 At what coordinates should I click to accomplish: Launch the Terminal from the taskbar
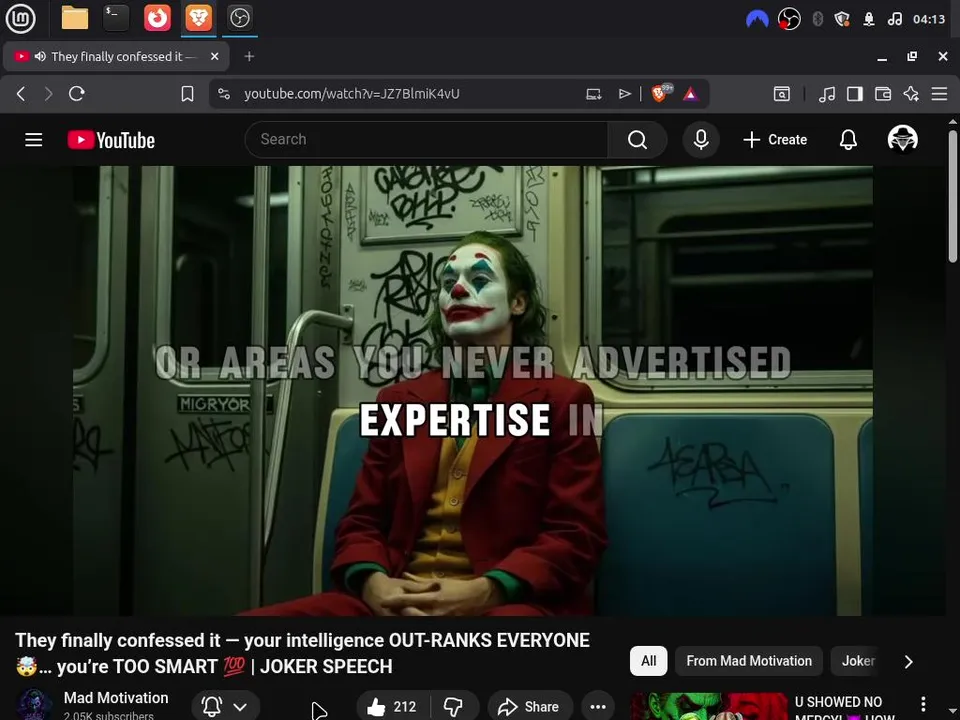116,18
